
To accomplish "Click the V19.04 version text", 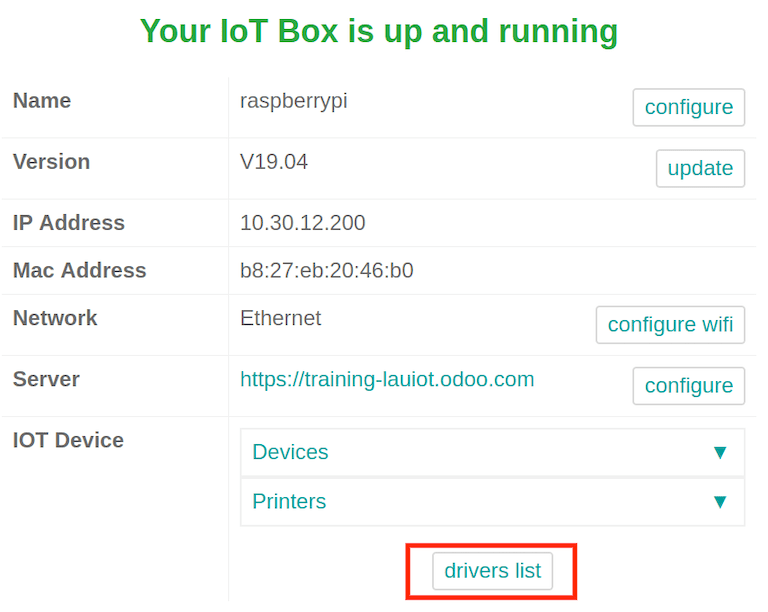I will coord(273,162).
